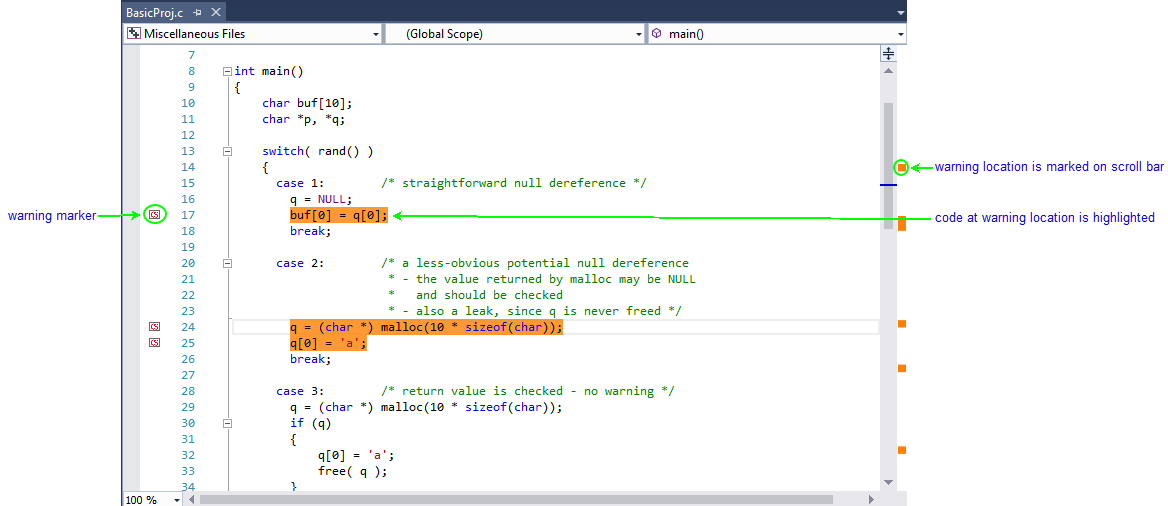1168x506 pixels.
Task: Click the horizontal scrollbar left arrow
Action: (191, 500)
